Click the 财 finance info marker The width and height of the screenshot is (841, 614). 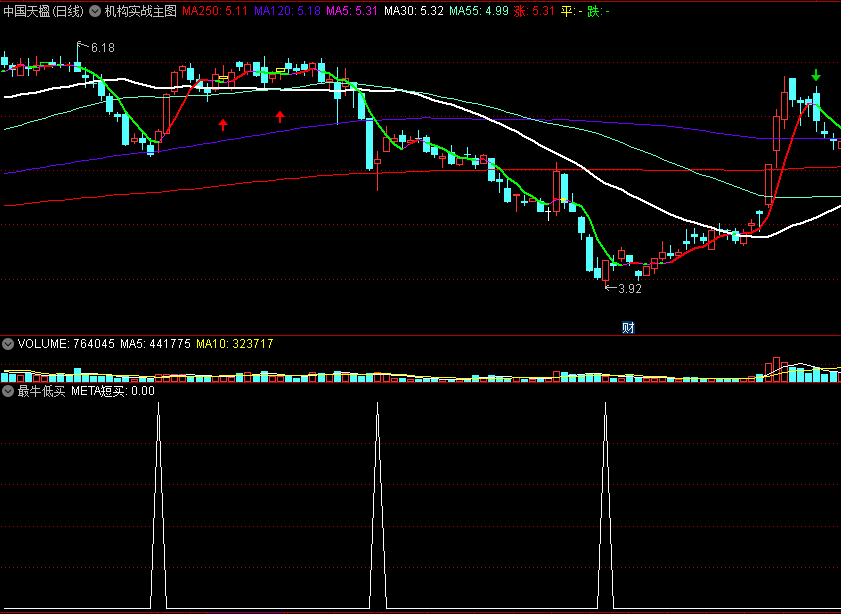pyautogui.click(x=628, y=327)
